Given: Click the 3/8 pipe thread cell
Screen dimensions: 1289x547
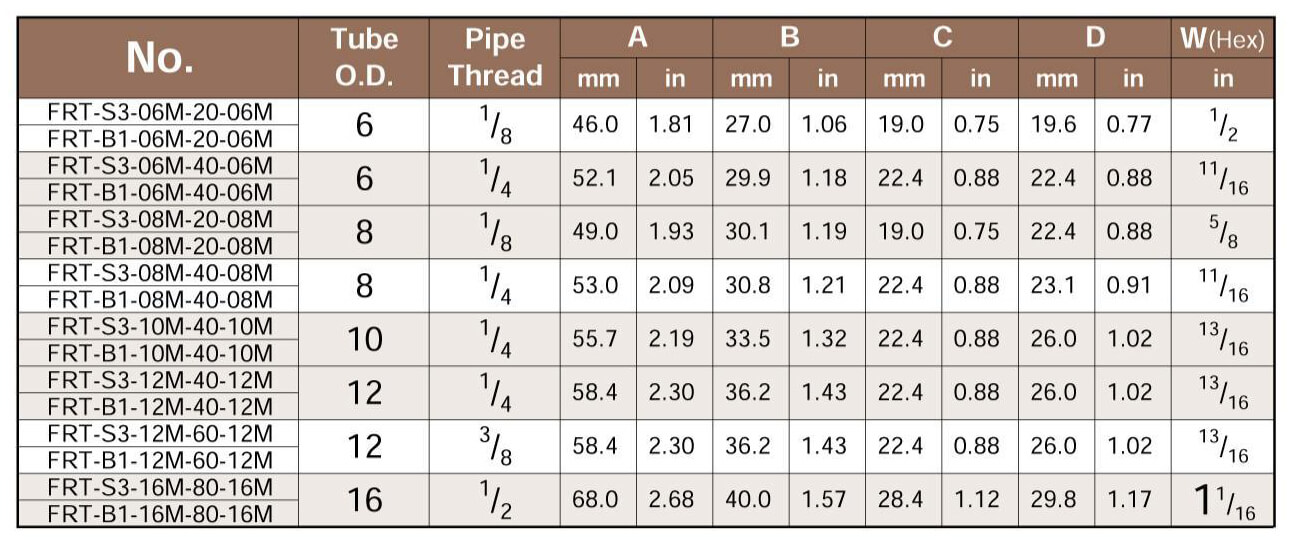Looking at the screenshot, I should pos(495,446).
